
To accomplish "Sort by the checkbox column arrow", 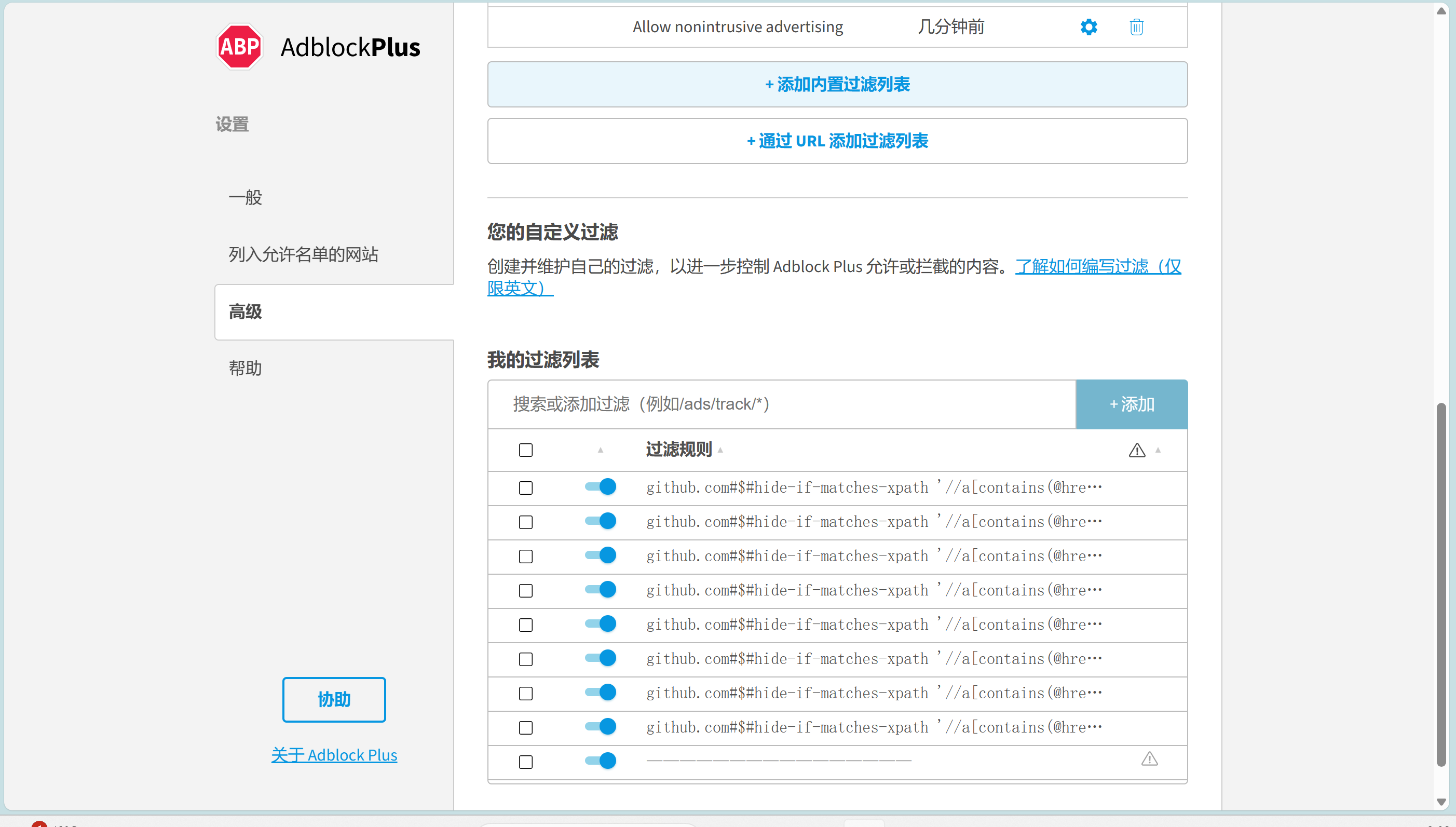I will coord(600,451).
